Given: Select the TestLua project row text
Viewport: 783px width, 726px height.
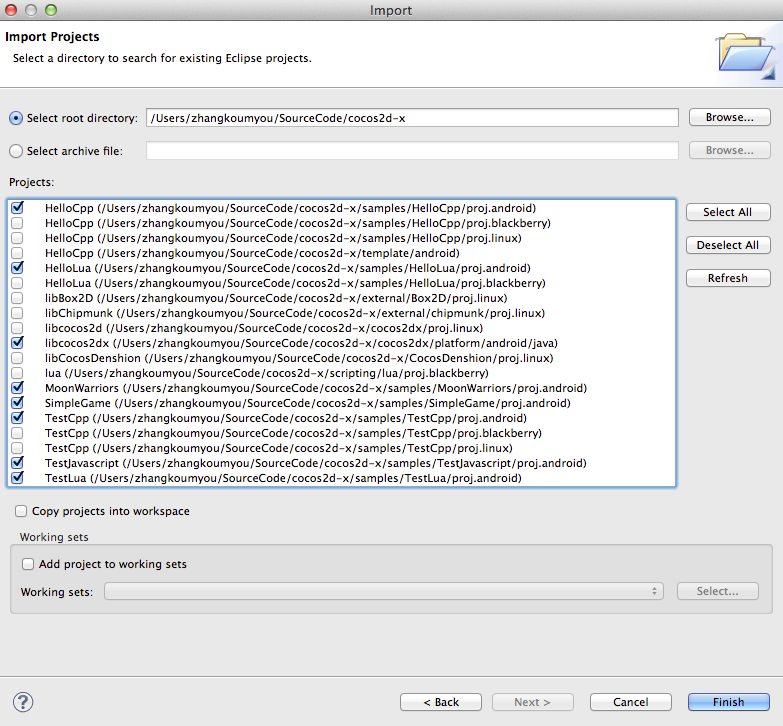Looking at the screenshot, I should coord(283,478).
